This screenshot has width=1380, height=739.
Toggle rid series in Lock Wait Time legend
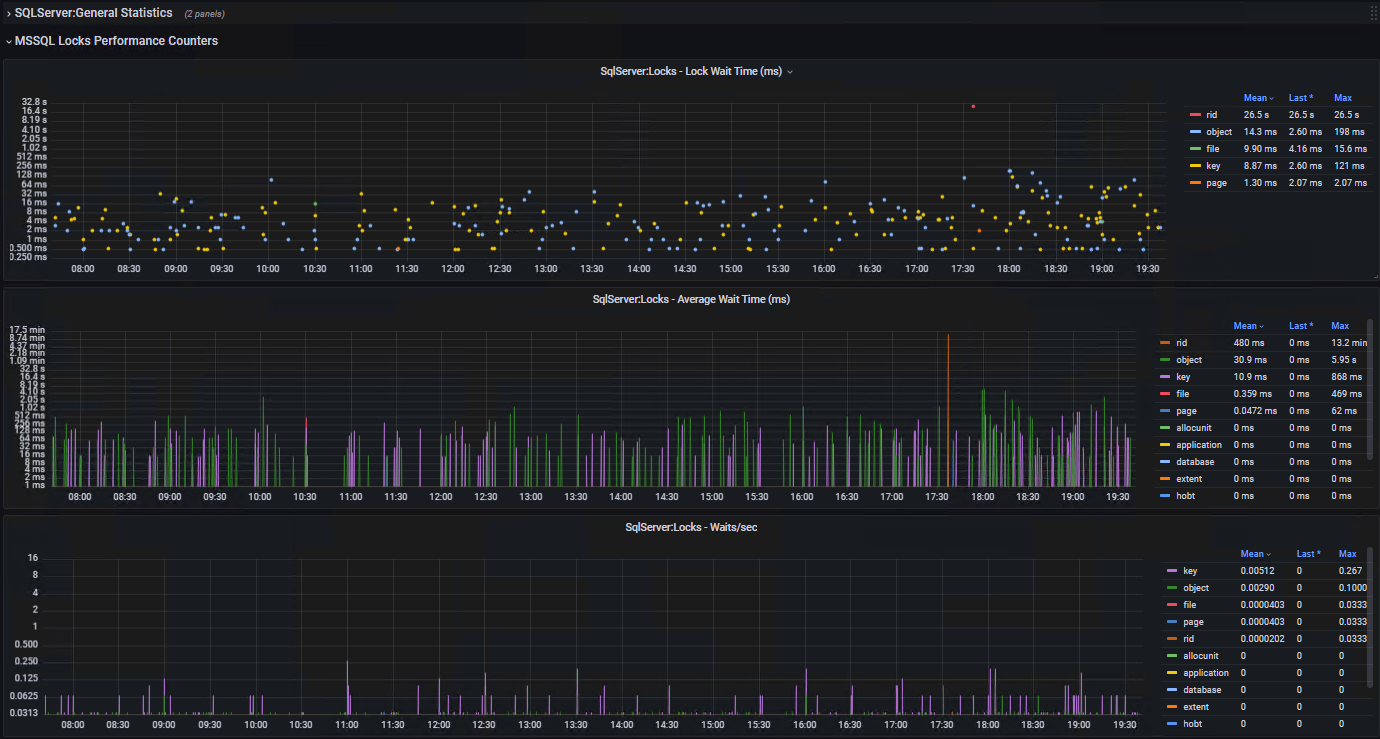coord(1211,115)
